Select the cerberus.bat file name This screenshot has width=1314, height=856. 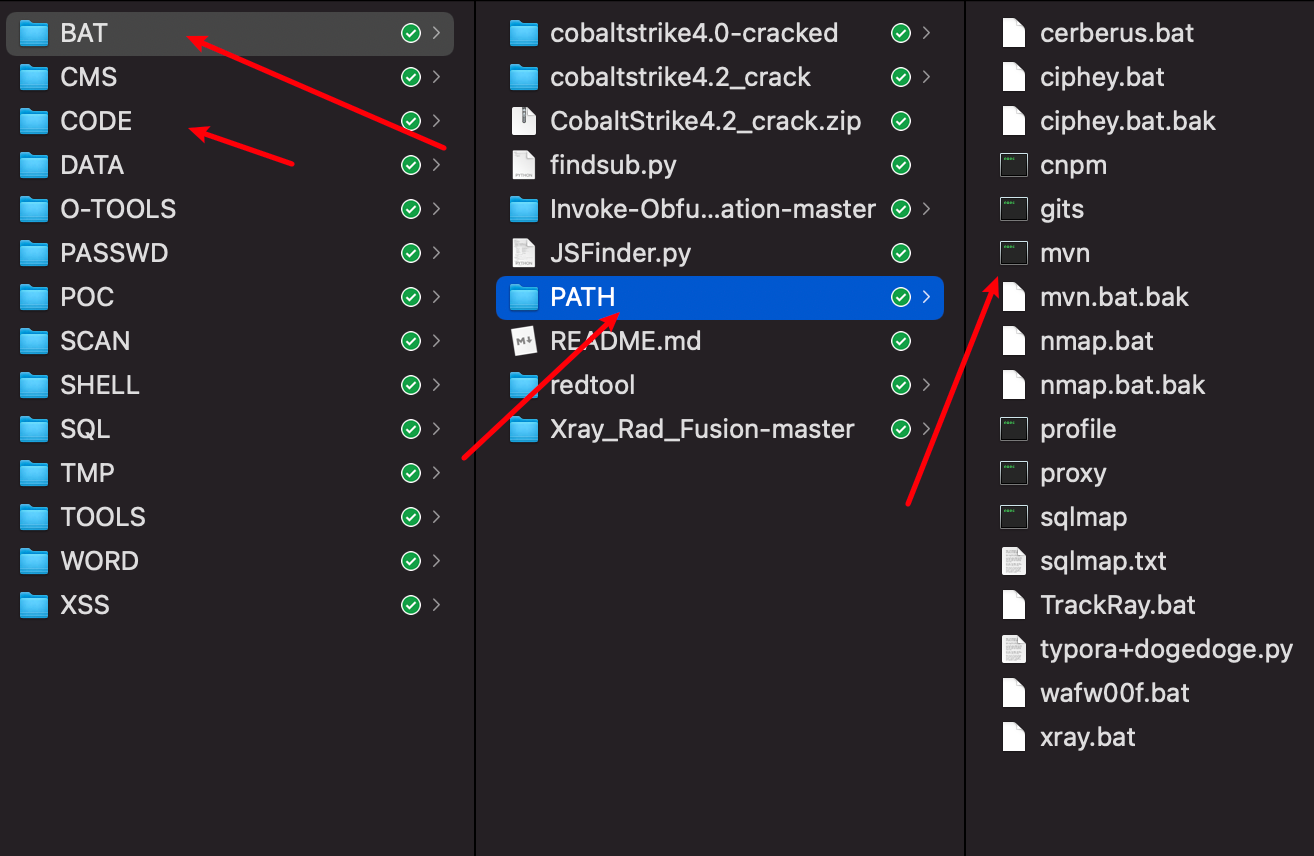(x=1117, y=34)
